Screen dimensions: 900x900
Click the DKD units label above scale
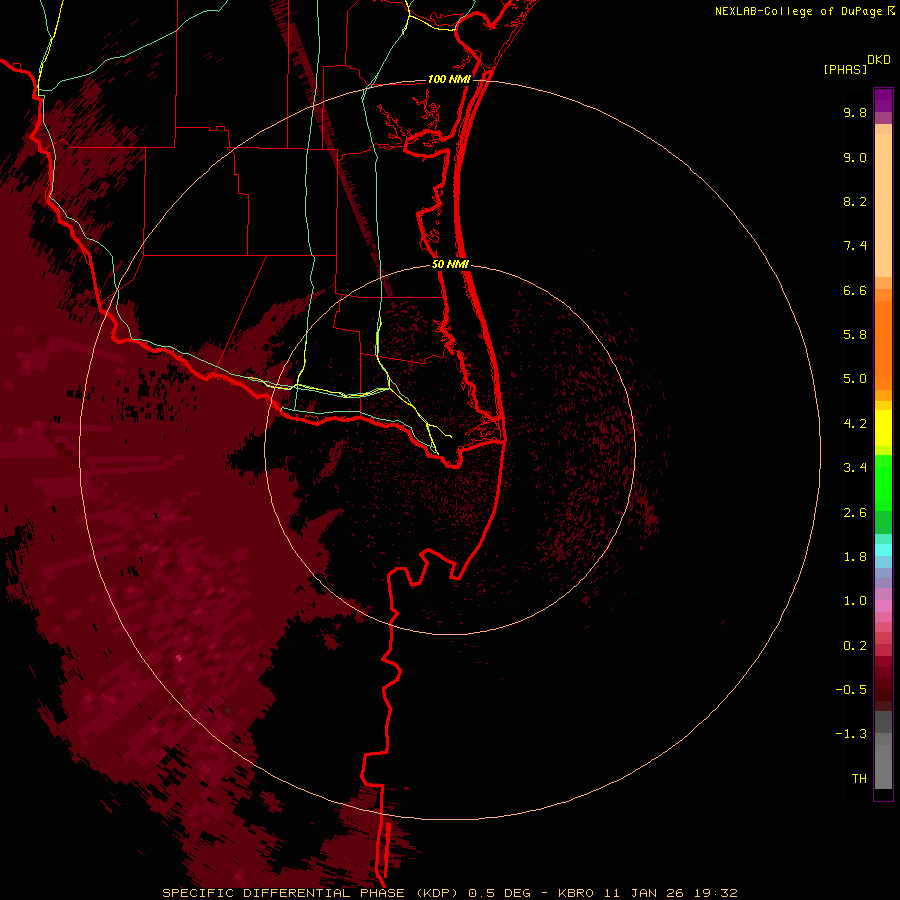coord(879,60)
